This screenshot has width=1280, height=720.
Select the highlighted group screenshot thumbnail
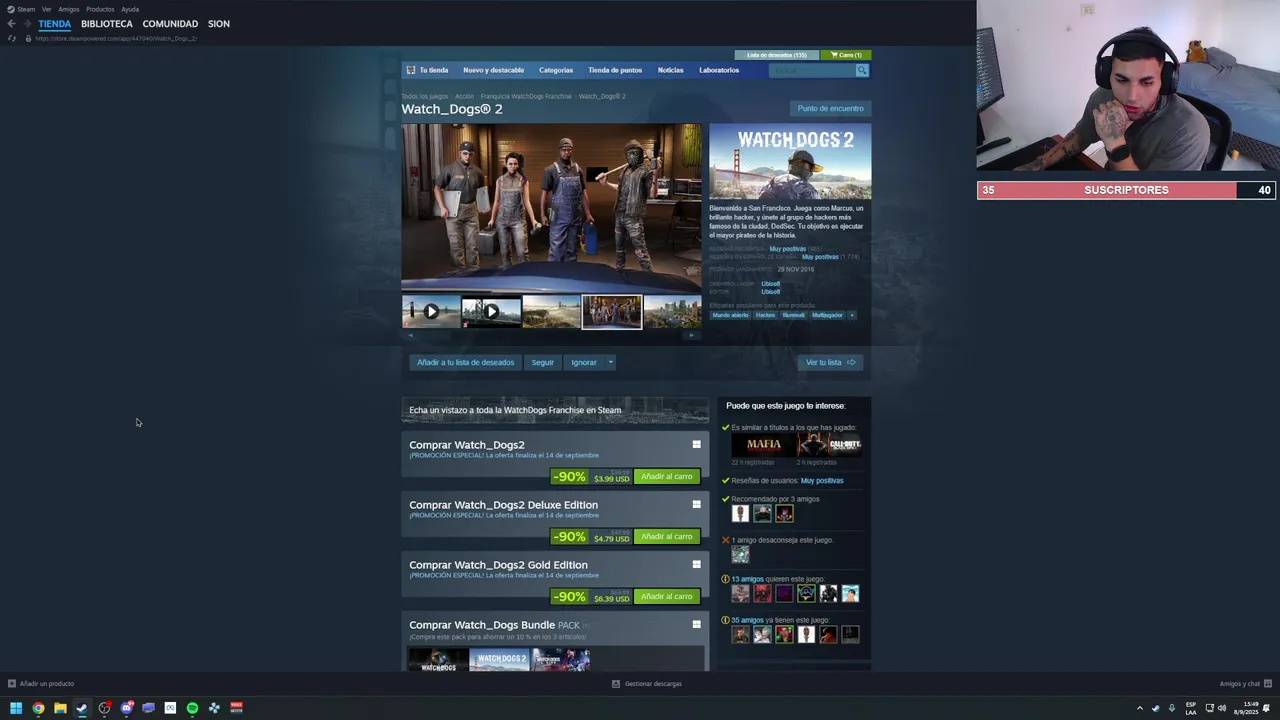tap(612, 311)
